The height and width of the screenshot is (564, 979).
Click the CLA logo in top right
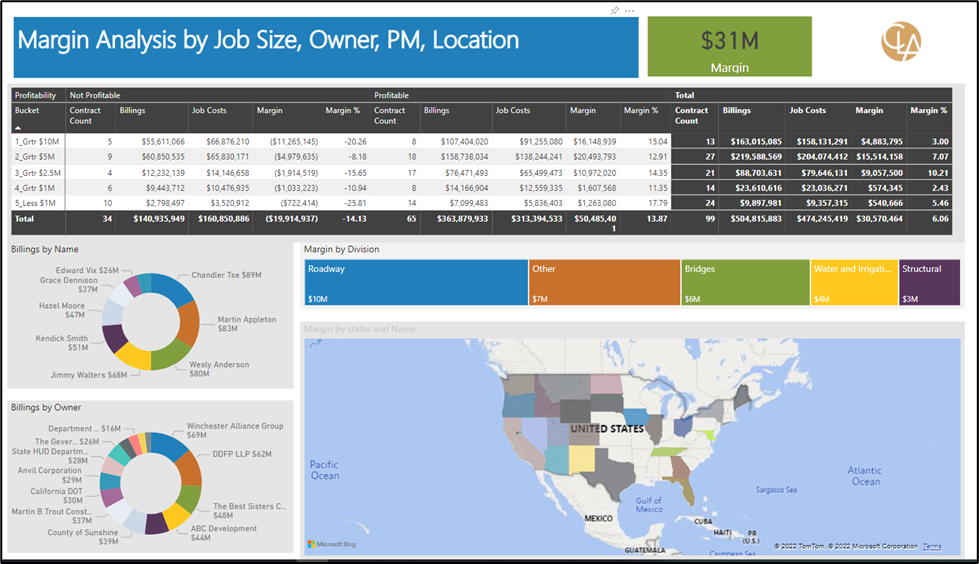[x=900, y=42]
